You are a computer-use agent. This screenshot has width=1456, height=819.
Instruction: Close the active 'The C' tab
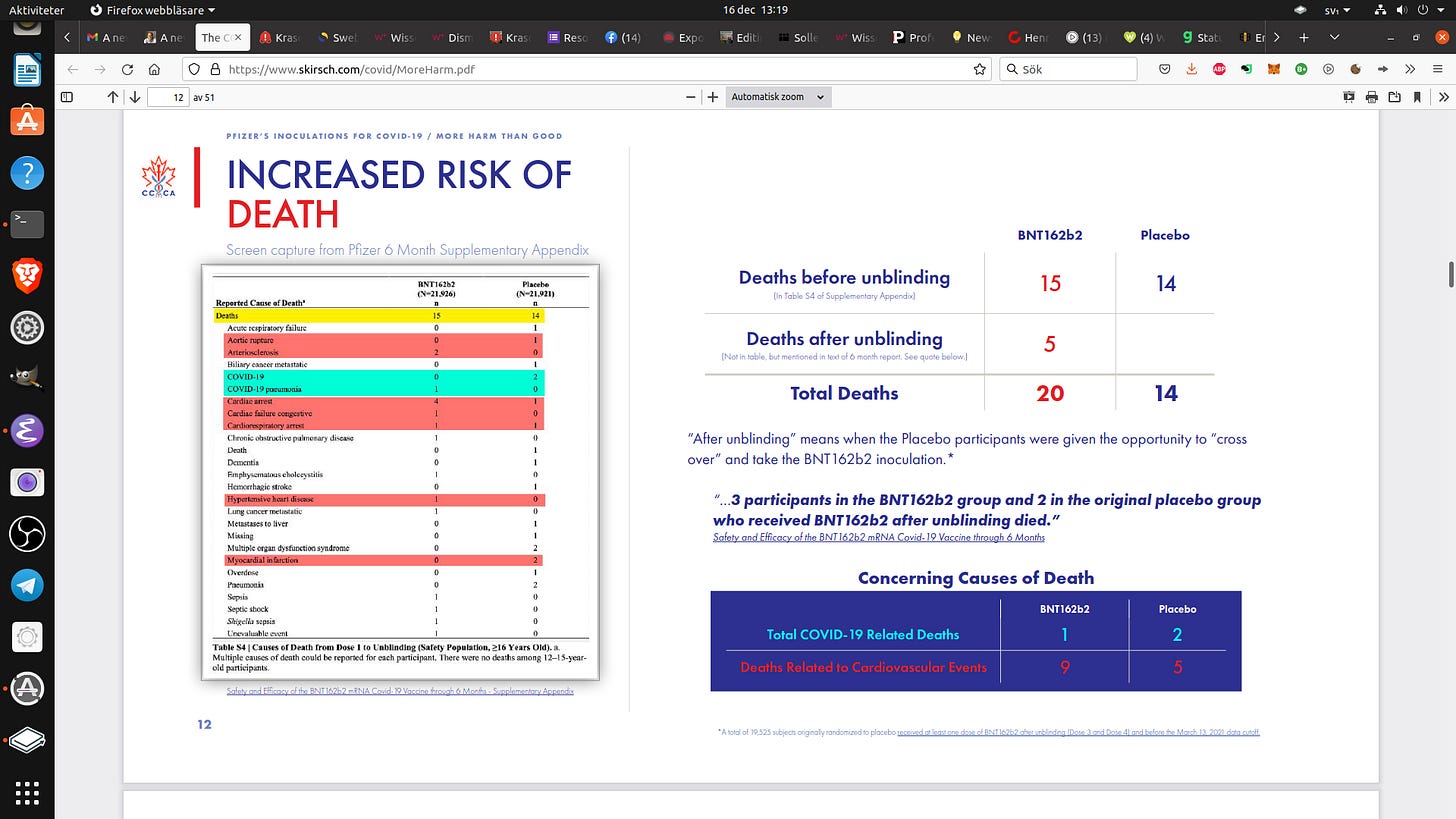(238, 37)
